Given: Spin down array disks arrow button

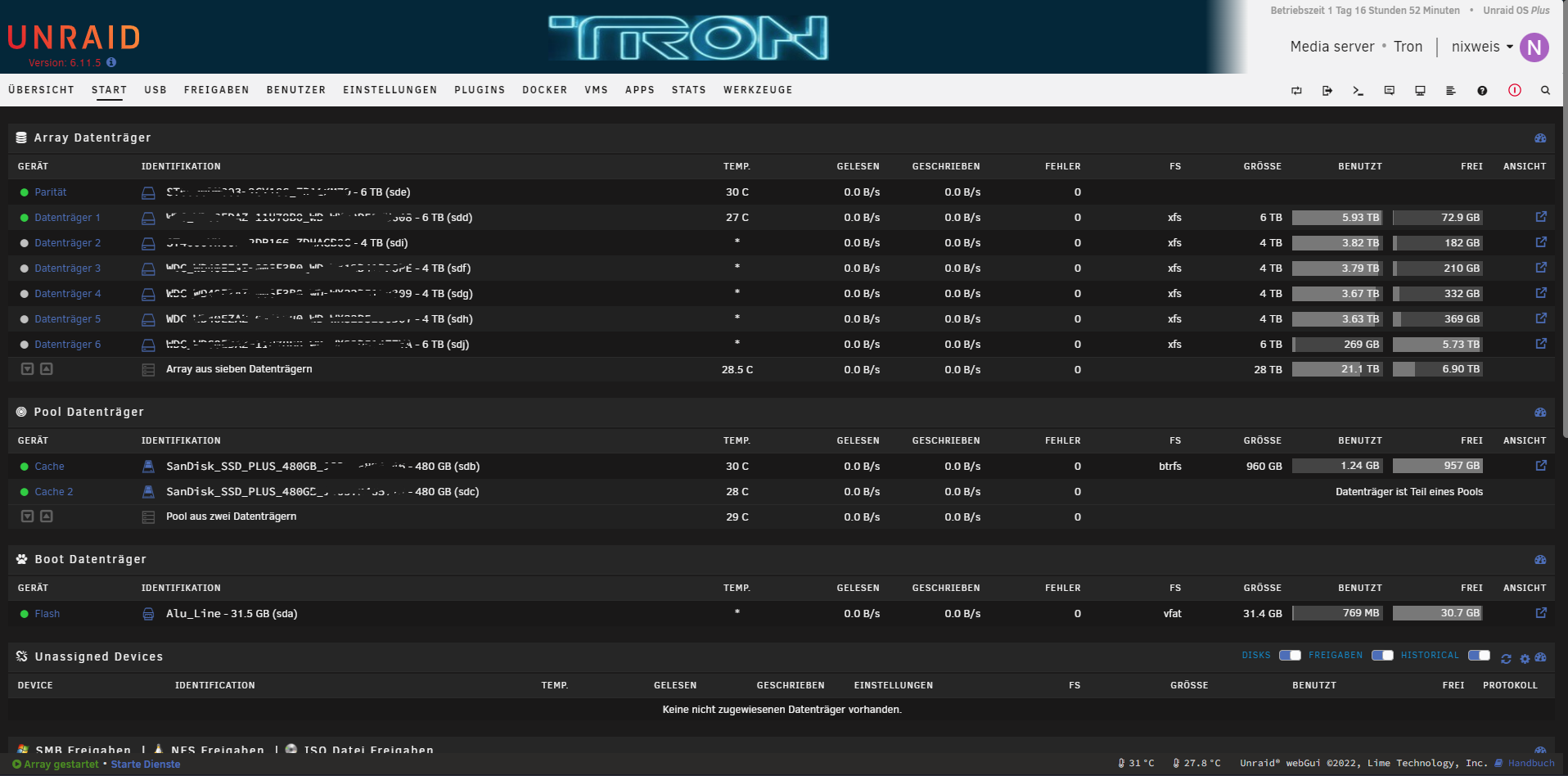Looking at the screenshot, I should (27, 369).
